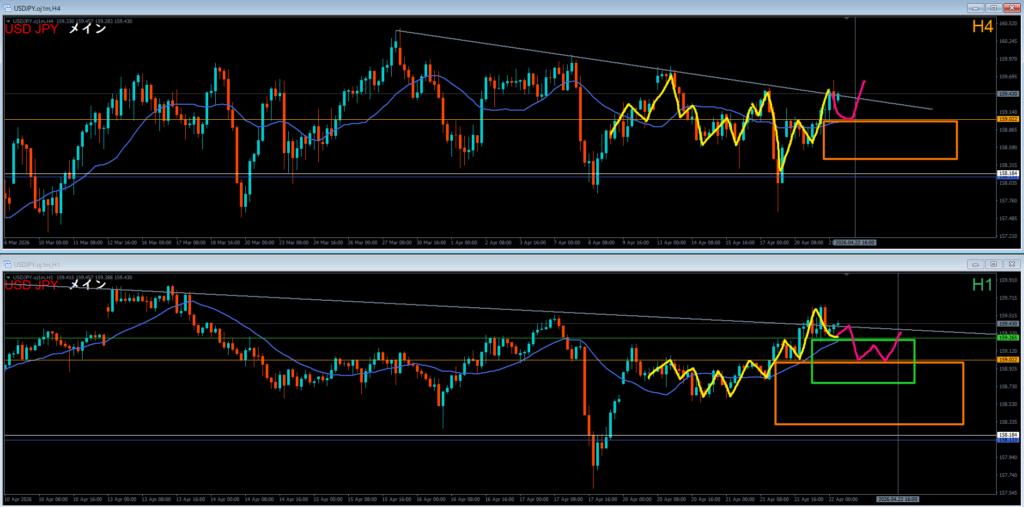Click the 6 Mar 2026 date on H4 time axis
This screenshot has width=1024, height=507.
(x=17, y=242)
